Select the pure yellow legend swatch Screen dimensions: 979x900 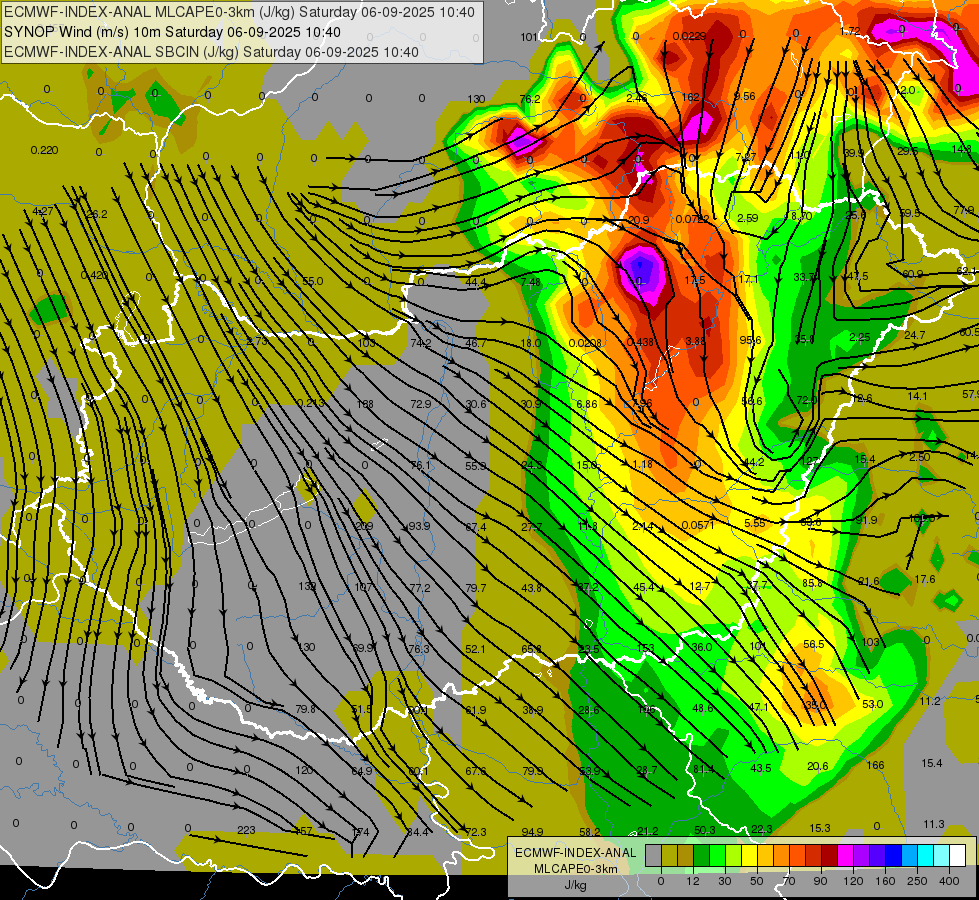[749, 855]
